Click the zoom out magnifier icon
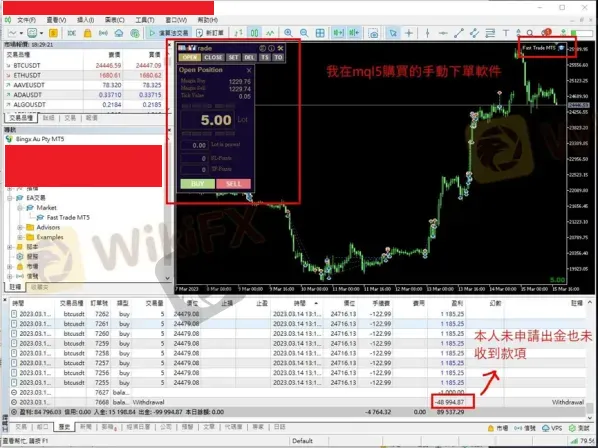 click(304, 33)
